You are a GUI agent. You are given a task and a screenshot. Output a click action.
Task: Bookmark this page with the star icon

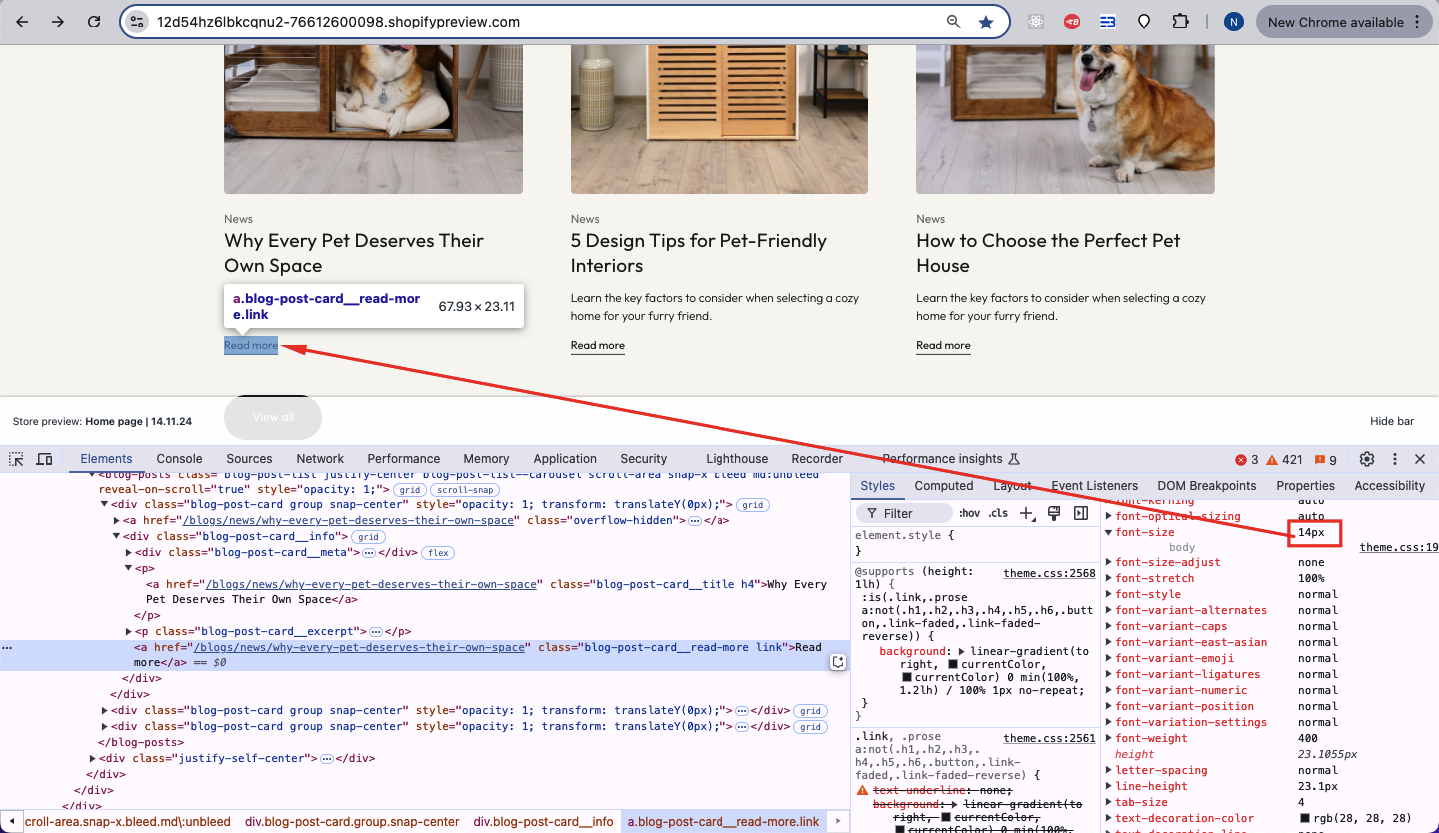(986, 22)
